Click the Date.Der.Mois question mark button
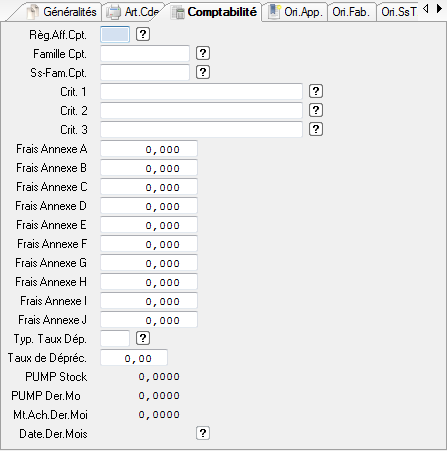The width and height of the screenshot is (447, 451). point(203,433)
